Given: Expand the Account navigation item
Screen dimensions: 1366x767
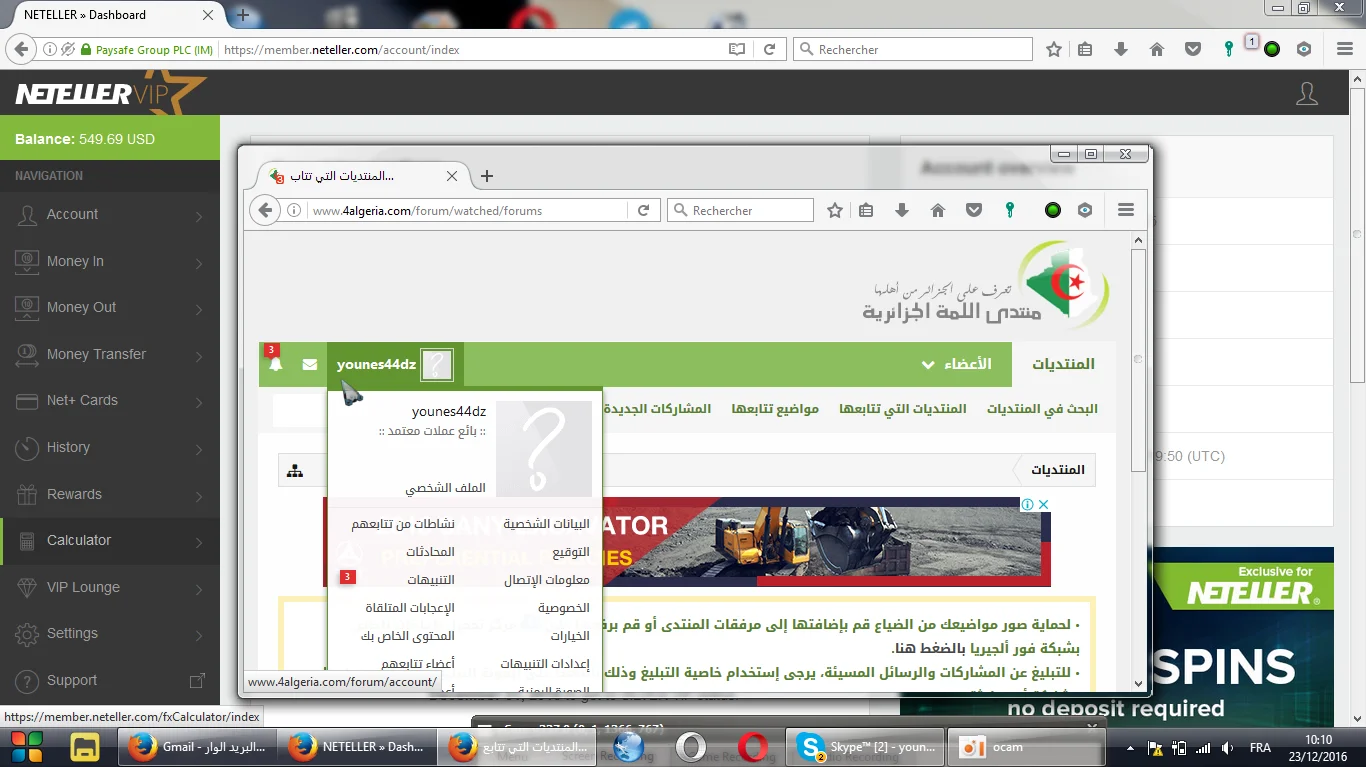Looking at the screenshot, I should (110, 215).
